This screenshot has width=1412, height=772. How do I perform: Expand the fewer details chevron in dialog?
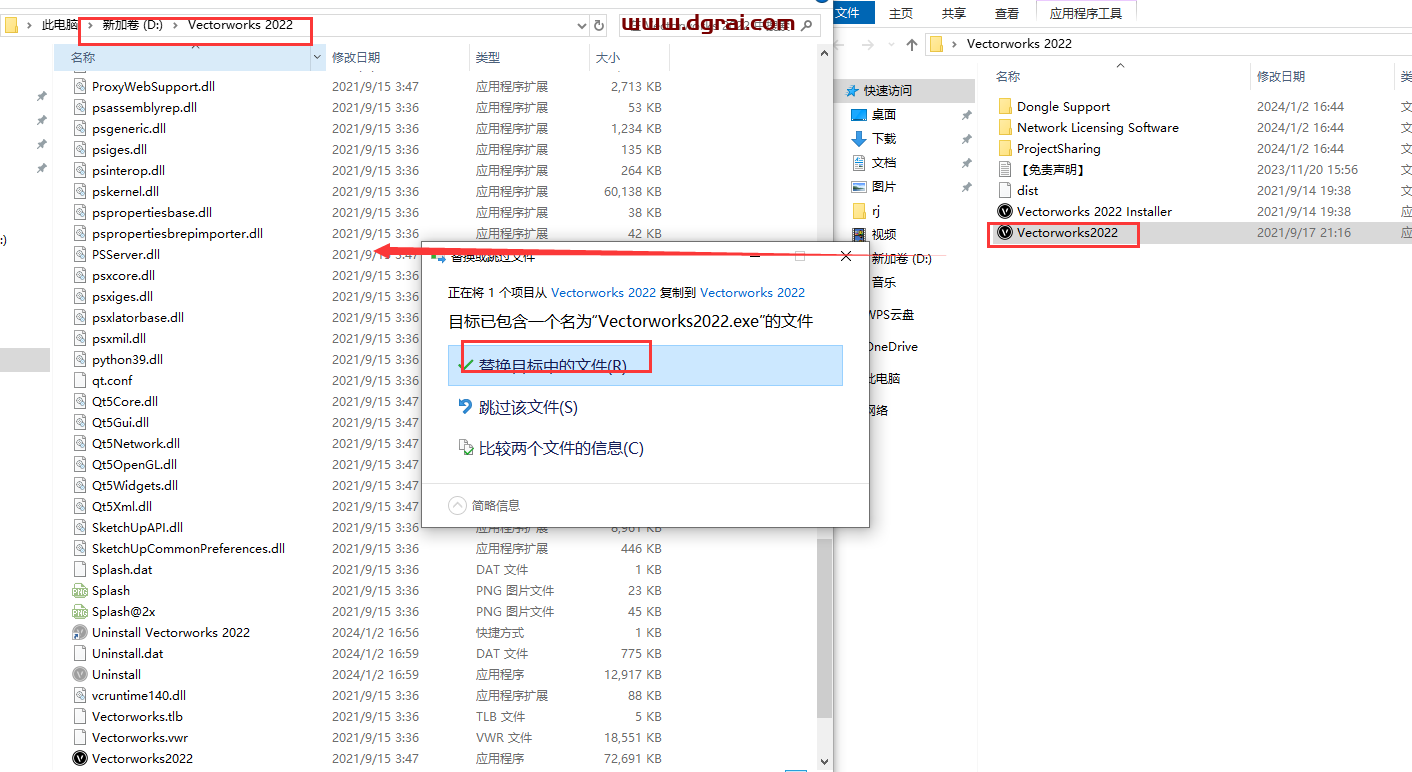pos(458,505)
